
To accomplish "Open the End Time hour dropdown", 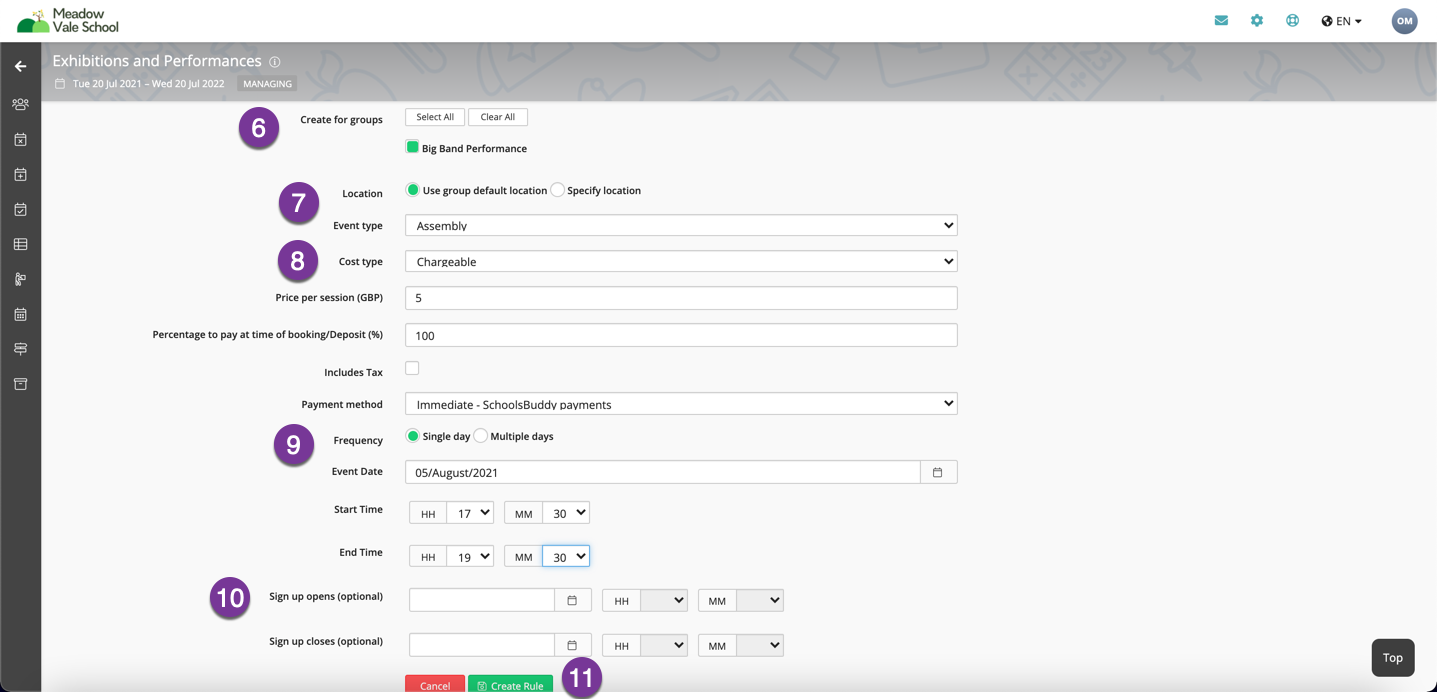I will (x=470, y=556).
